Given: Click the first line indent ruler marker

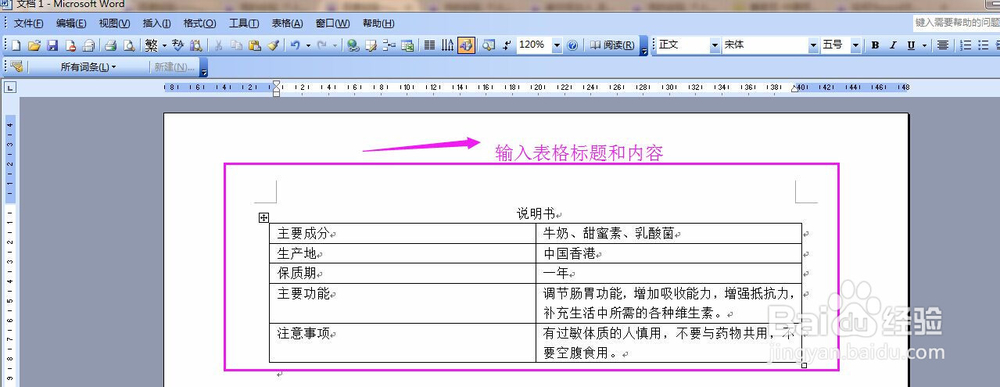Looking at the screenshot, I should click(x=276, y=84).
